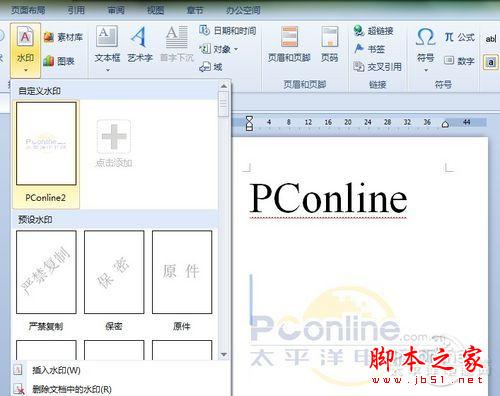Open the 引用 tab

pyautogui.click(x=76, y=10)
